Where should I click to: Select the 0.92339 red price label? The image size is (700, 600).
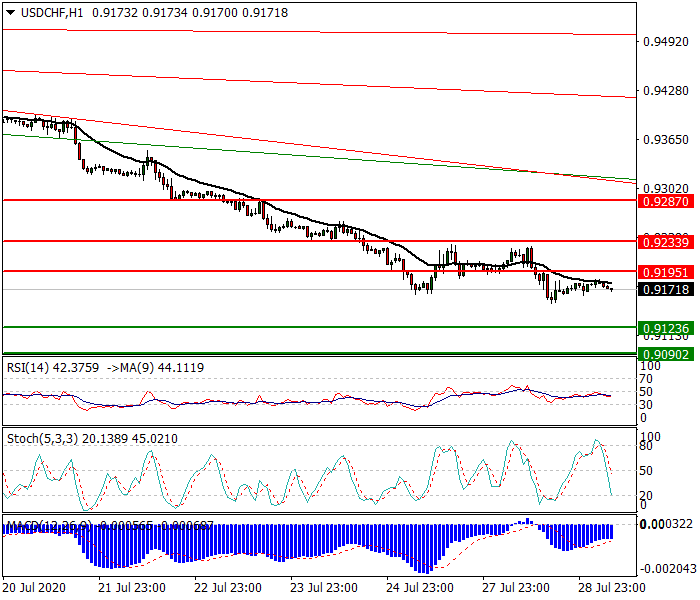[x=666, y=243]
